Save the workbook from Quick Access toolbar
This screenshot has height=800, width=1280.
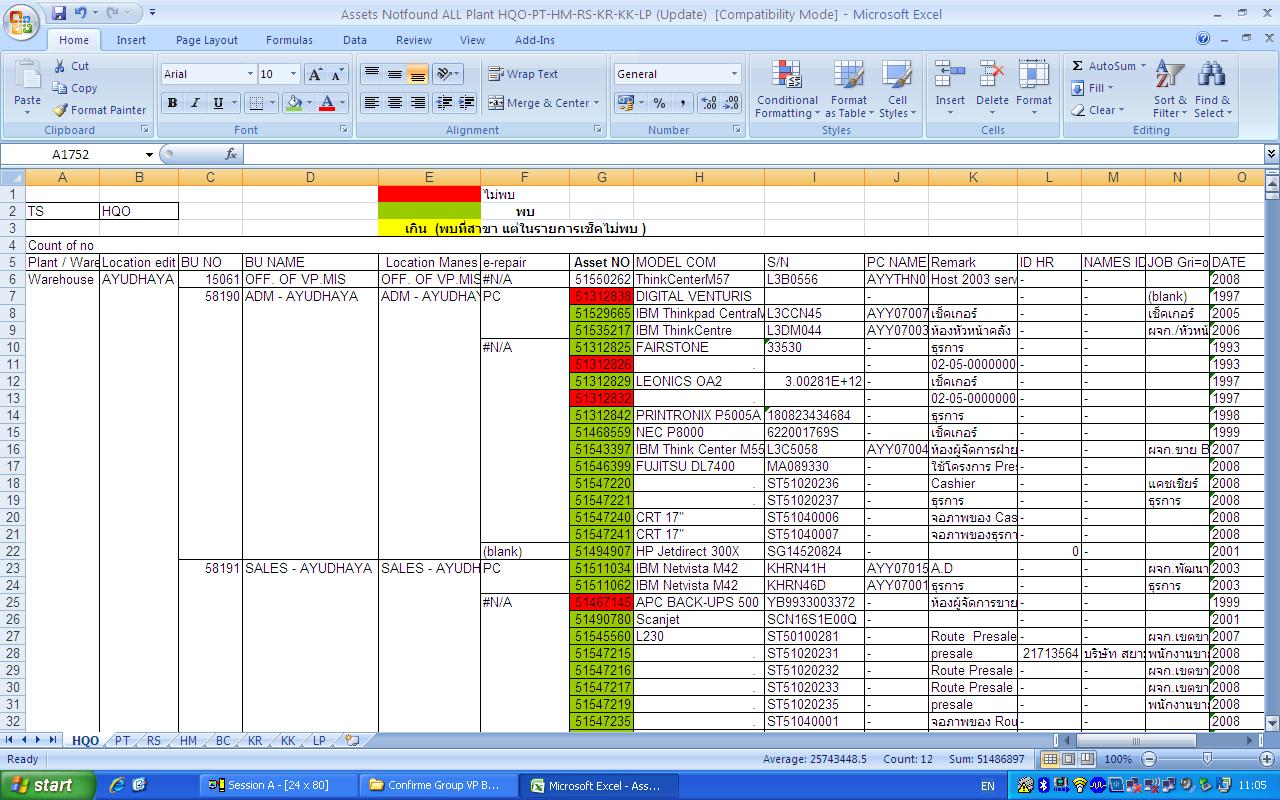(x=58, y=13)
